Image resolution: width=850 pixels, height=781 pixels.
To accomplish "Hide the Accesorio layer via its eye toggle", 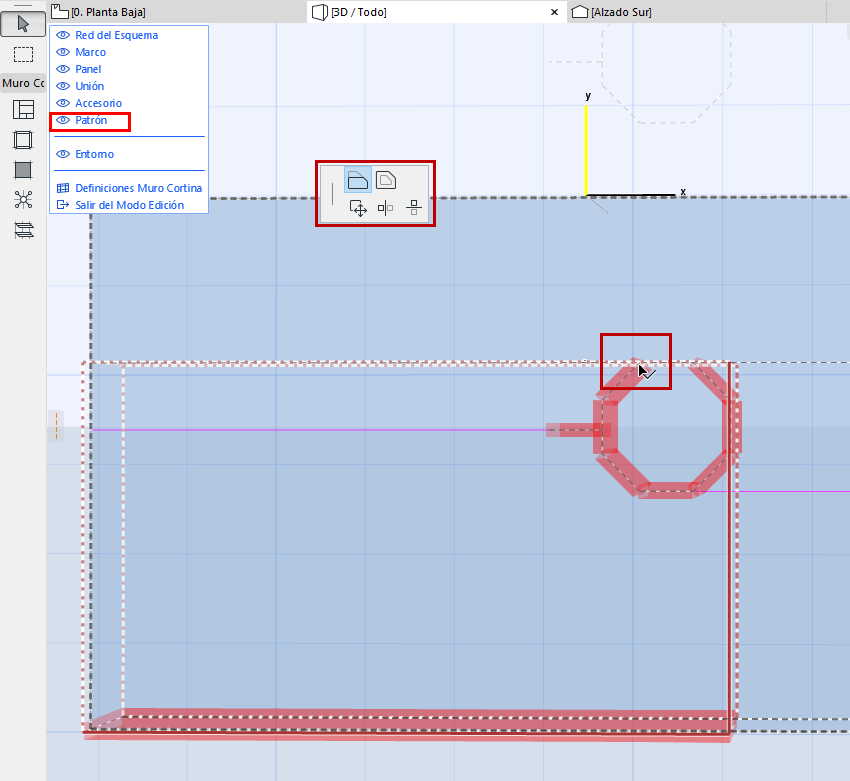I will tap(62, 103).
